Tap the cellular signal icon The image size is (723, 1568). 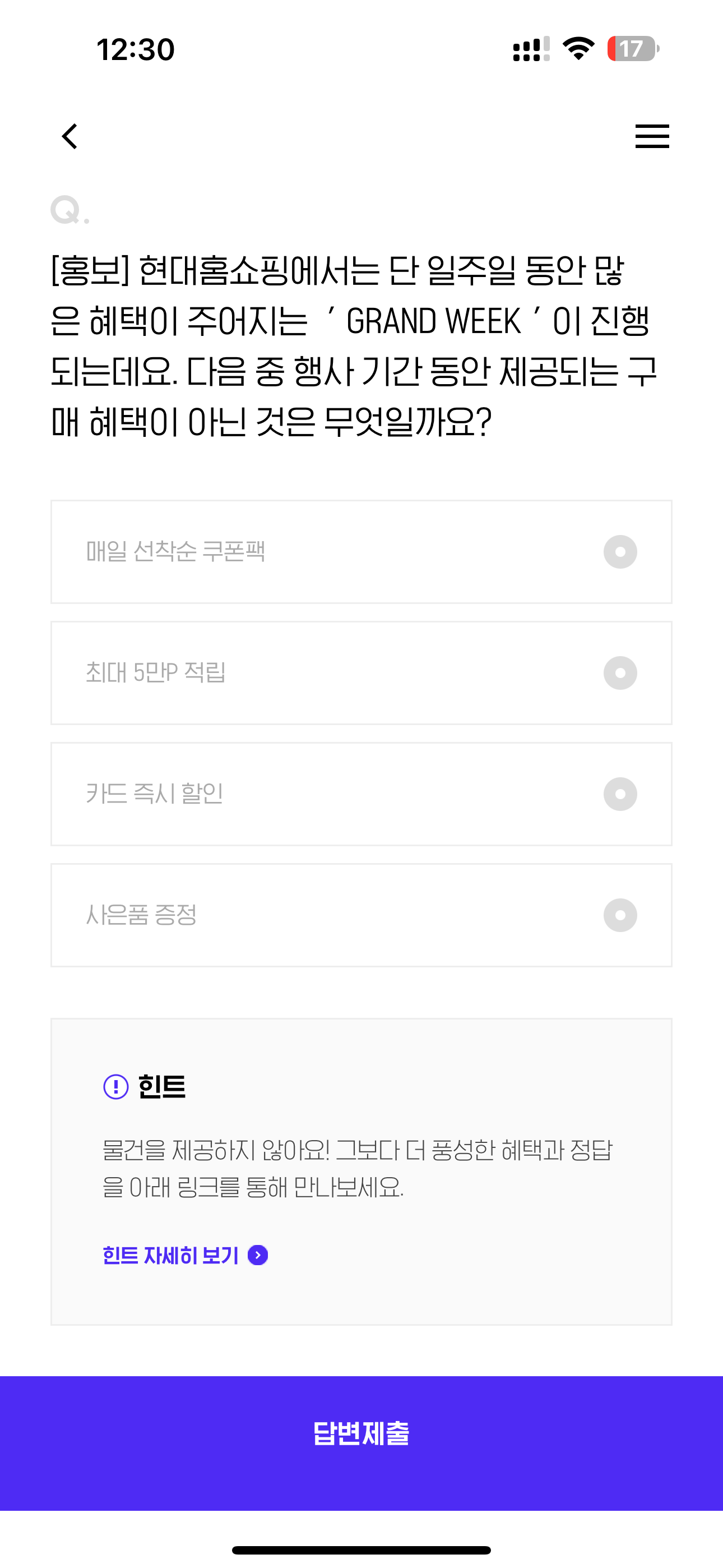(531, 49)
